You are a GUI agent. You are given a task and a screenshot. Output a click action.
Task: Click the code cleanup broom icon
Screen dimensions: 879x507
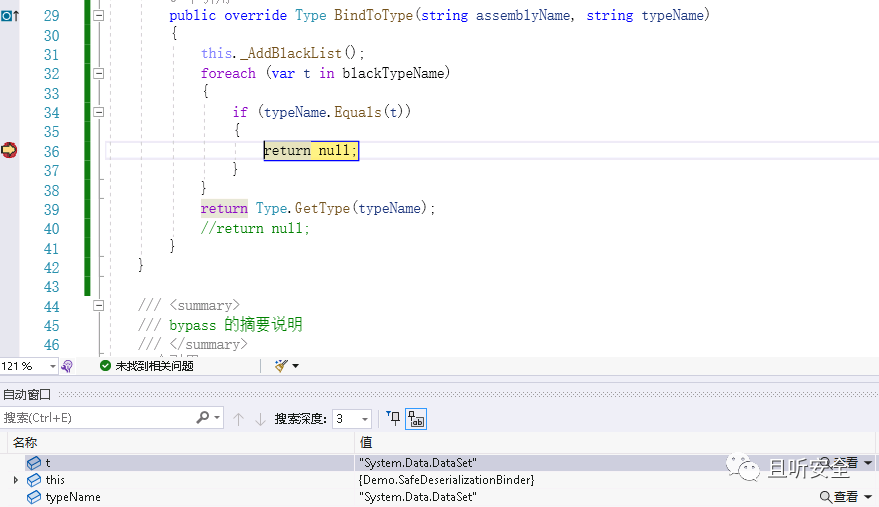click(281, 366)
